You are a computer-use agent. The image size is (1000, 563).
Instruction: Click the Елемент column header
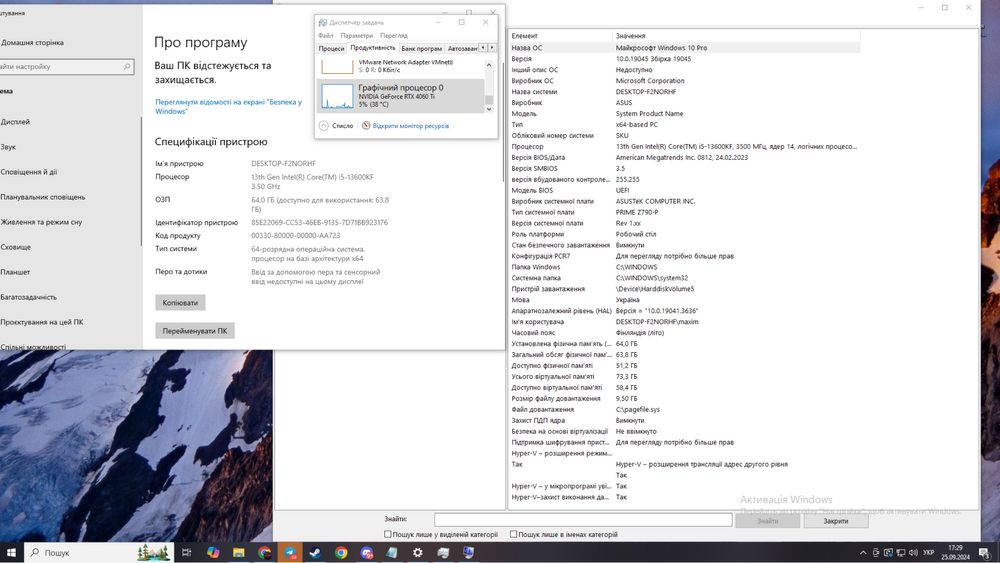pyautogui.click(x=560, y=36)
